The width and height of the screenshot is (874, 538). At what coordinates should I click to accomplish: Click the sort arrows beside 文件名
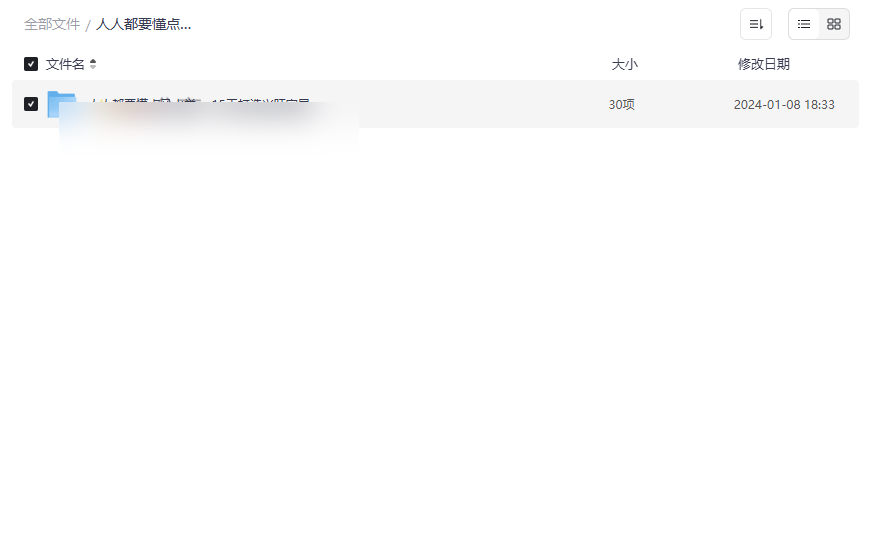[x=93, y=64]
